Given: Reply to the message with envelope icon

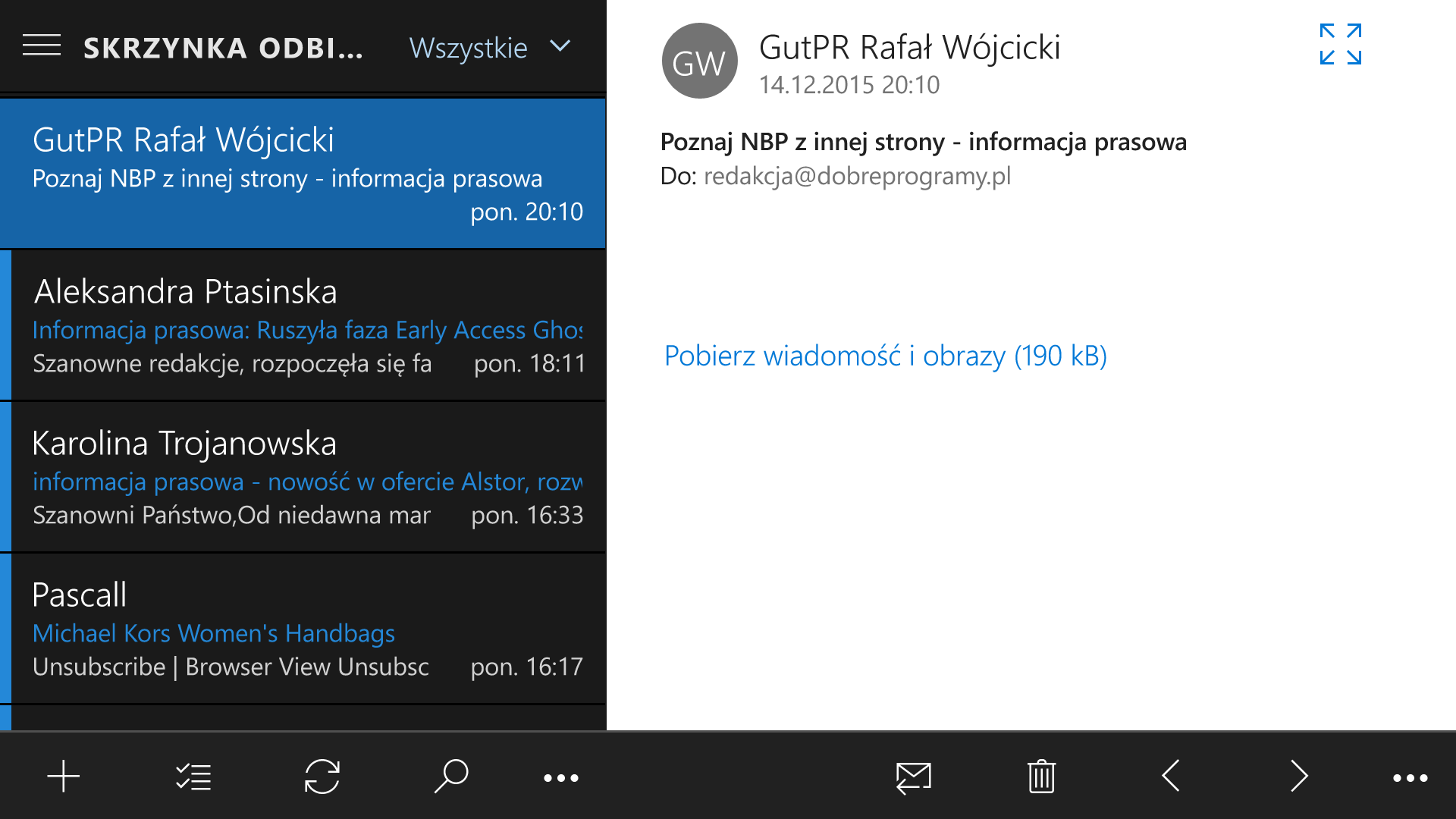Looking at the screenshot, I should click(x=913, y=777).
